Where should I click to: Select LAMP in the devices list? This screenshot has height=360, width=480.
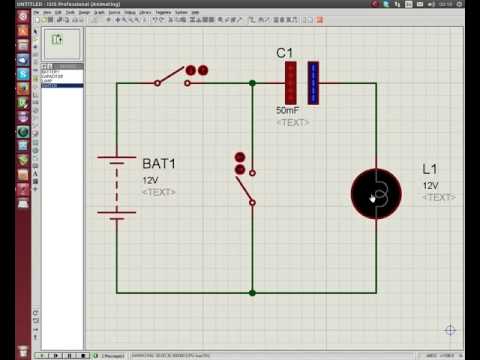pos(62,81)
